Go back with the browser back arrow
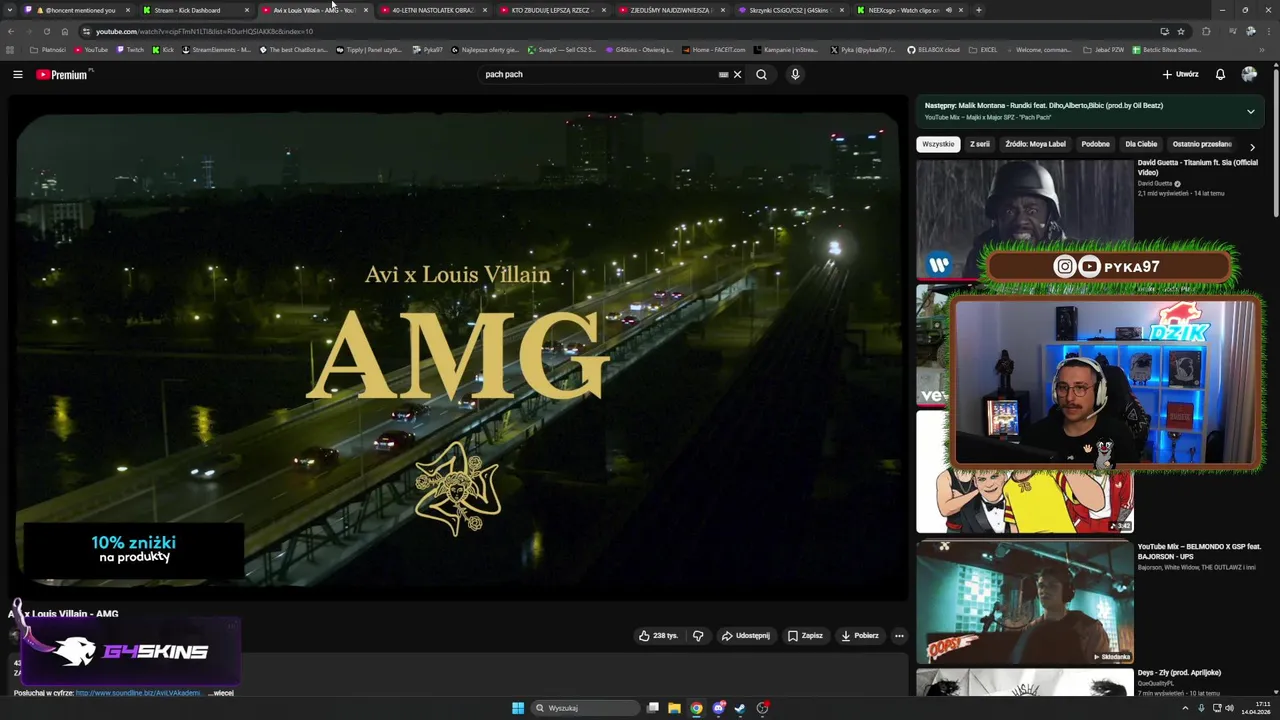Image resolution: width=1280 pixels, height=720 pixels. click(x=11, y=31)
